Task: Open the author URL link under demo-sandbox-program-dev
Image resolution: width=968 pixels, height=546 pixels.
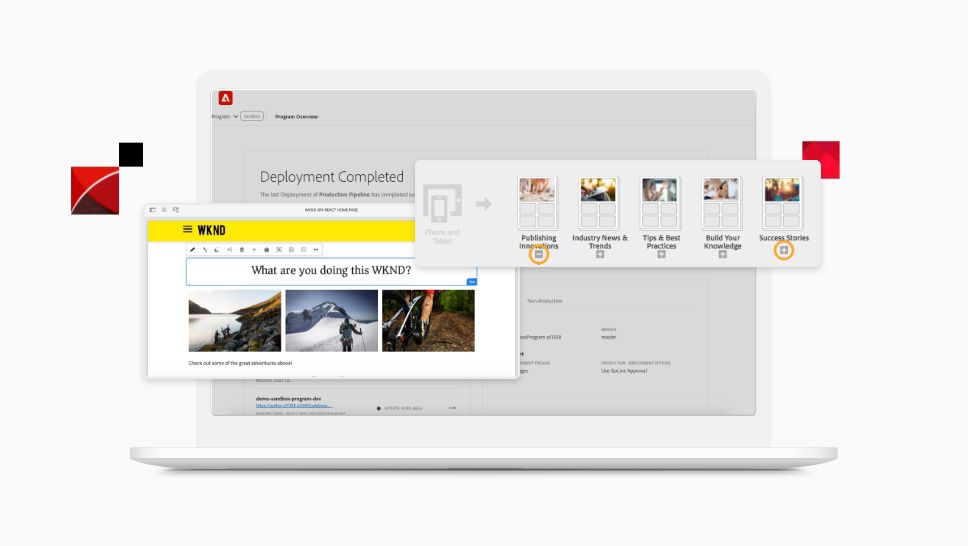Action: [x=294, y=406]
